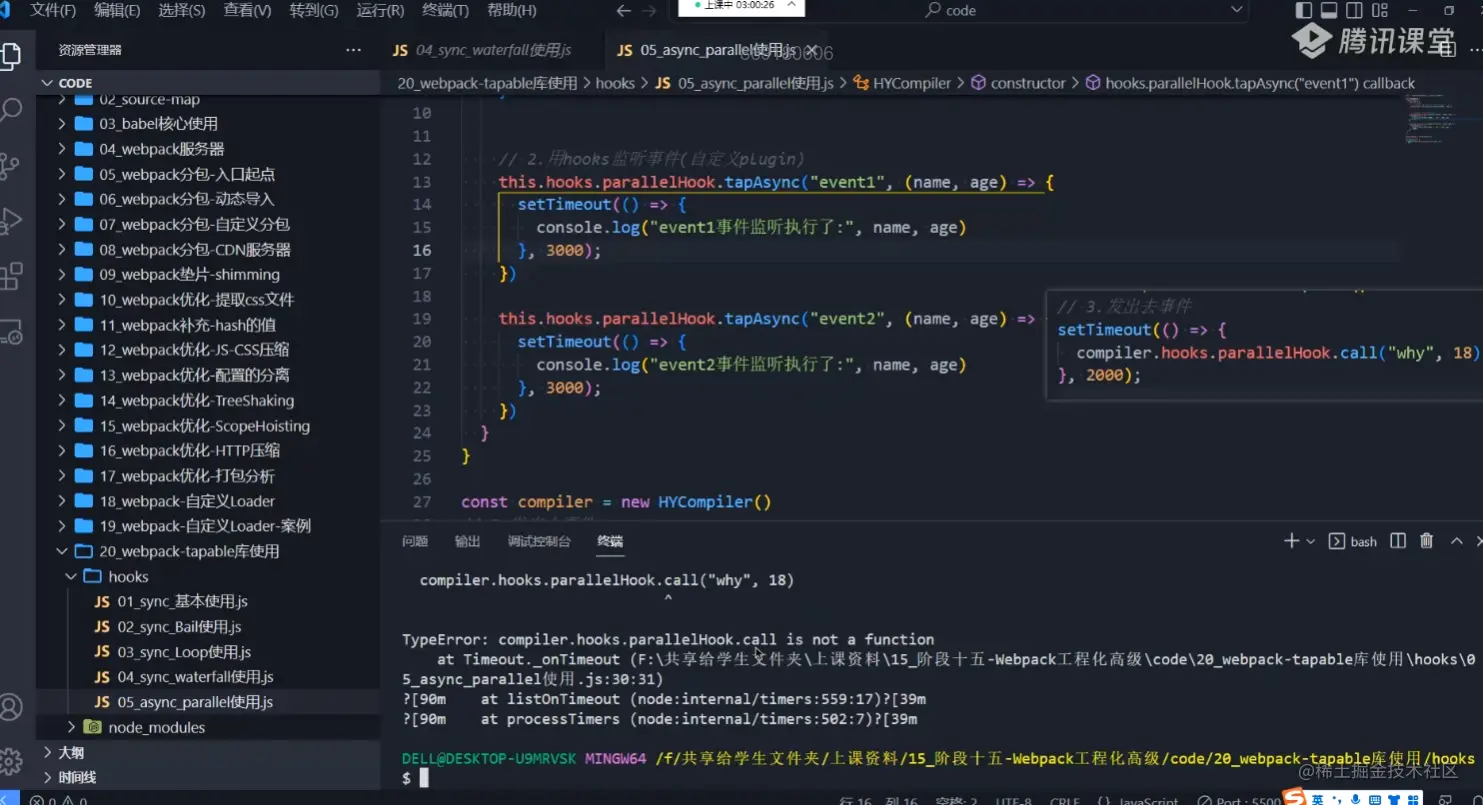Image resolution: width=1483 pixels, height=805 pixels.
Task: Open new terminal launch profile dropdown
Action: pos(1310,541)
